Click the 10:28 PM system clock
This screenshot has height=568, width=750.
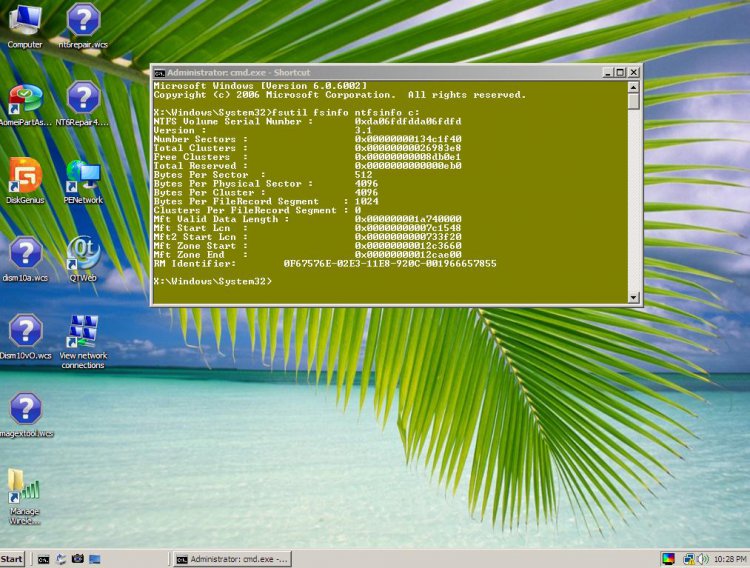(x=730, y=559)
